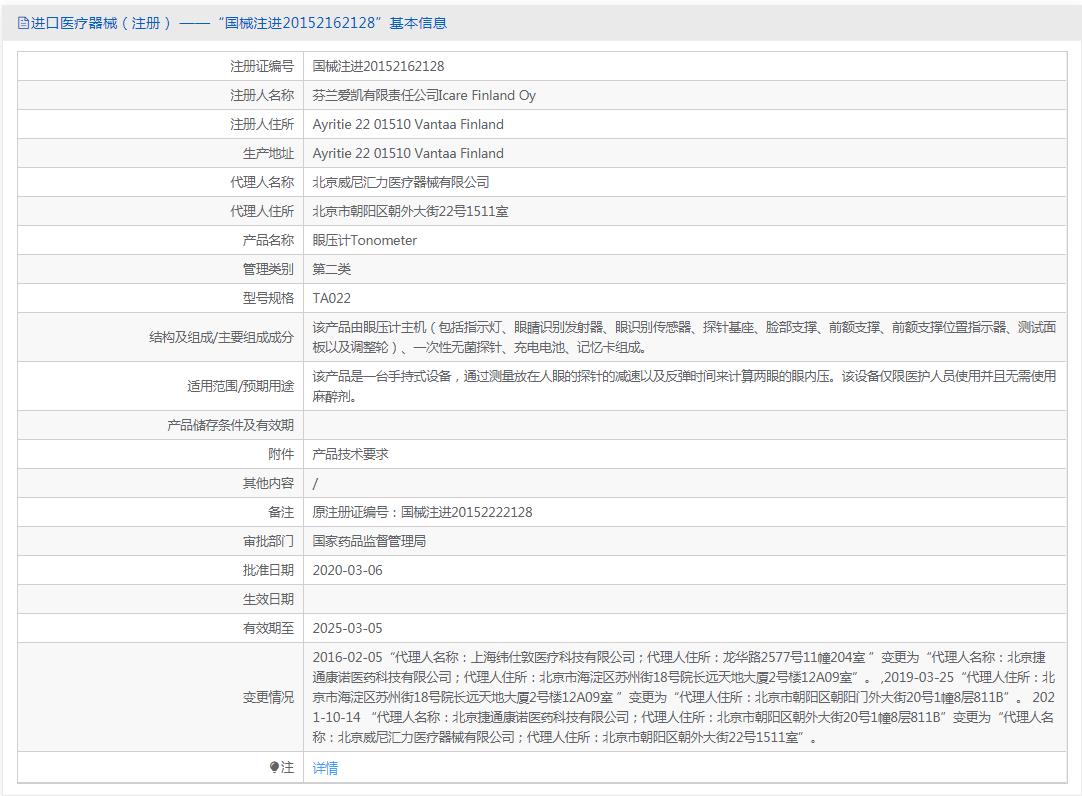Click the 管理类别 label
Viewport: 1082px width, 796px height.
(268, 269)
